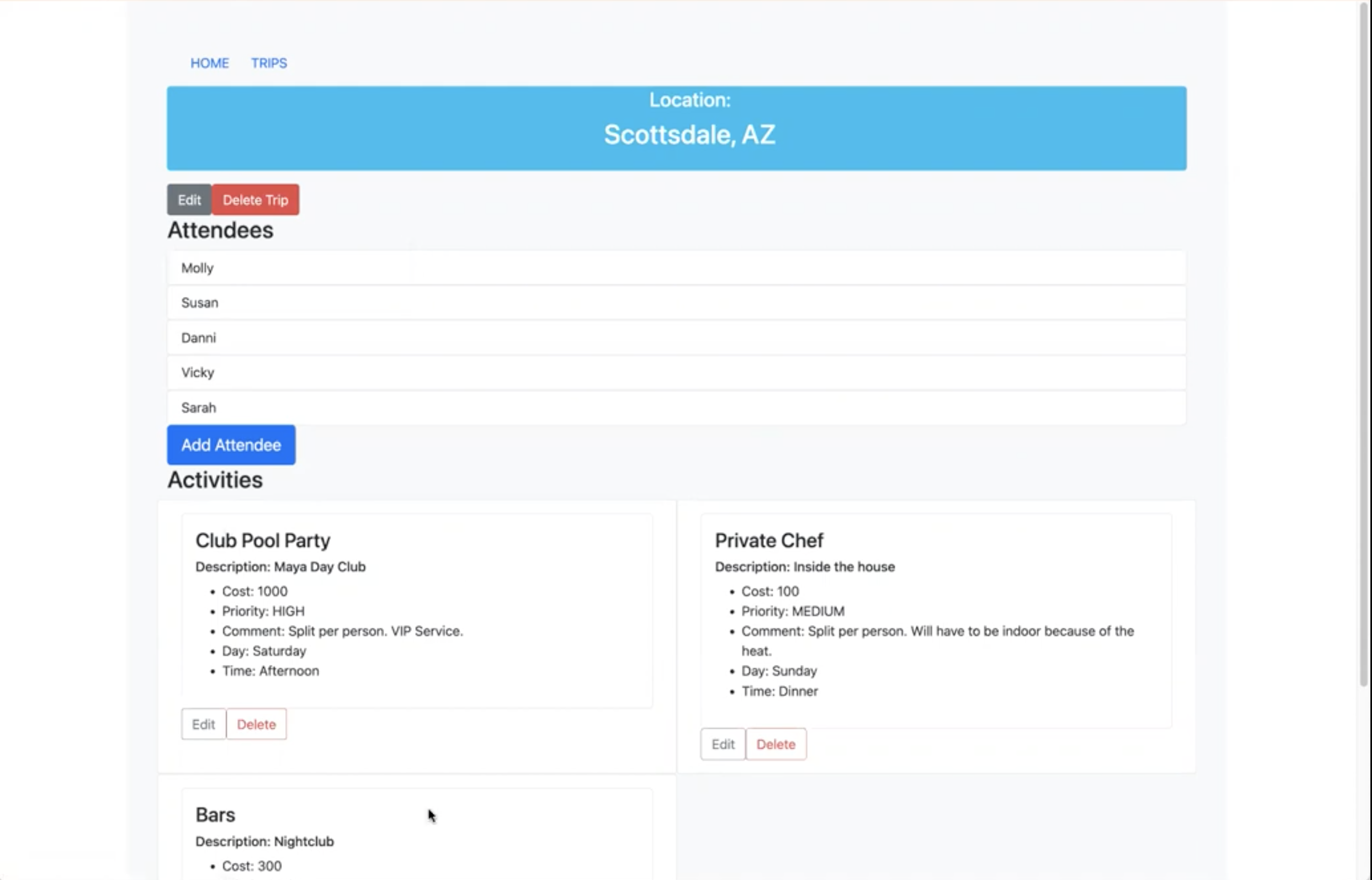This screenshot has height=880, width=1372.
Task: Click the Activities section heading
Action: pos(215,480)
